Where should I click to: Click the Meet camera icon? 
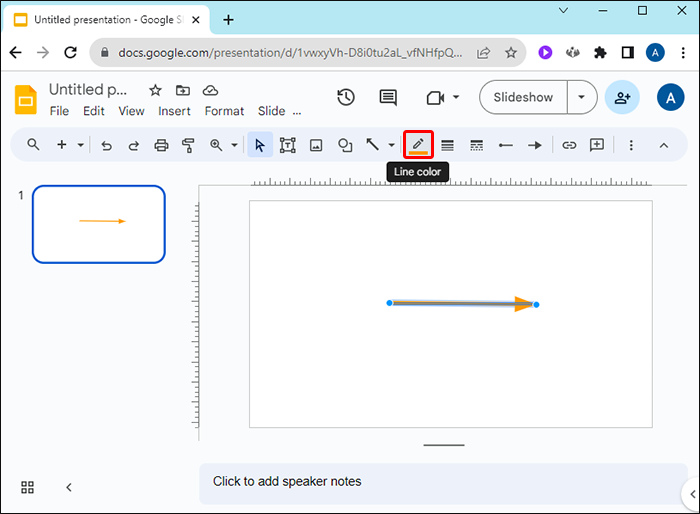tap(435, 97)
